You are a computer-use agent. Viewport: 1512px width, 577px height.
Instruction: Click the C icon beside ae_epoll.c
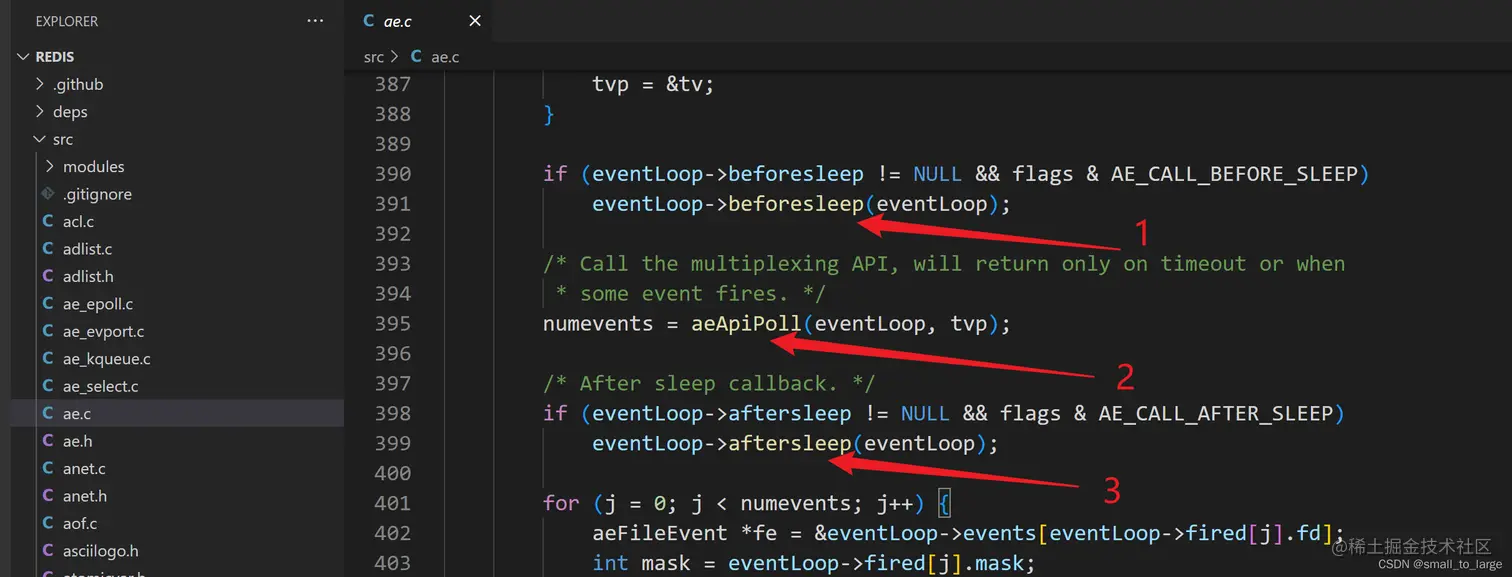(x=48, y=304)
